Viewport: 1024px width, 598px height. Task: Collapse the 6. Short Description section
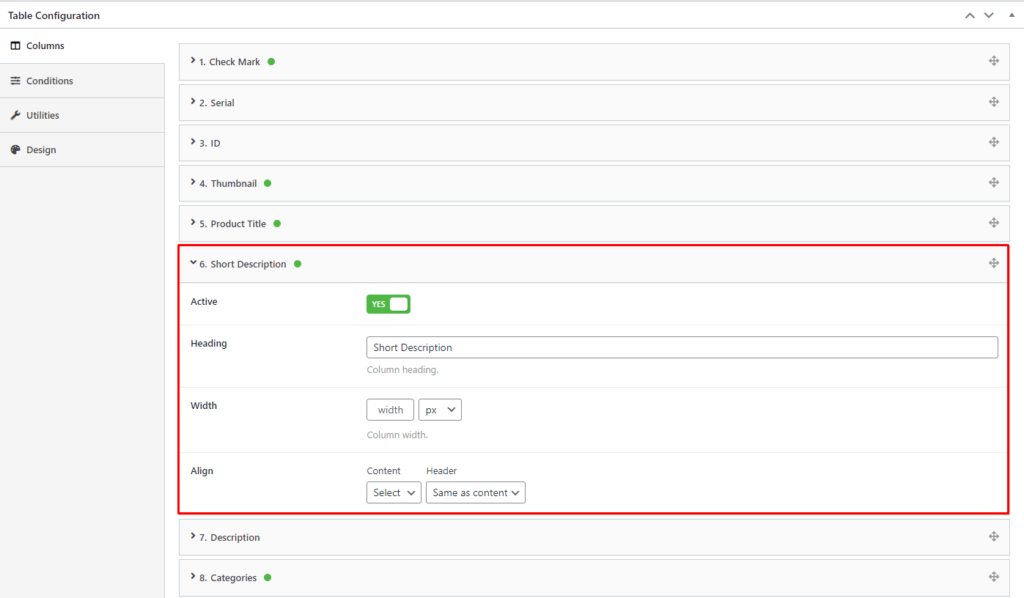243,264
